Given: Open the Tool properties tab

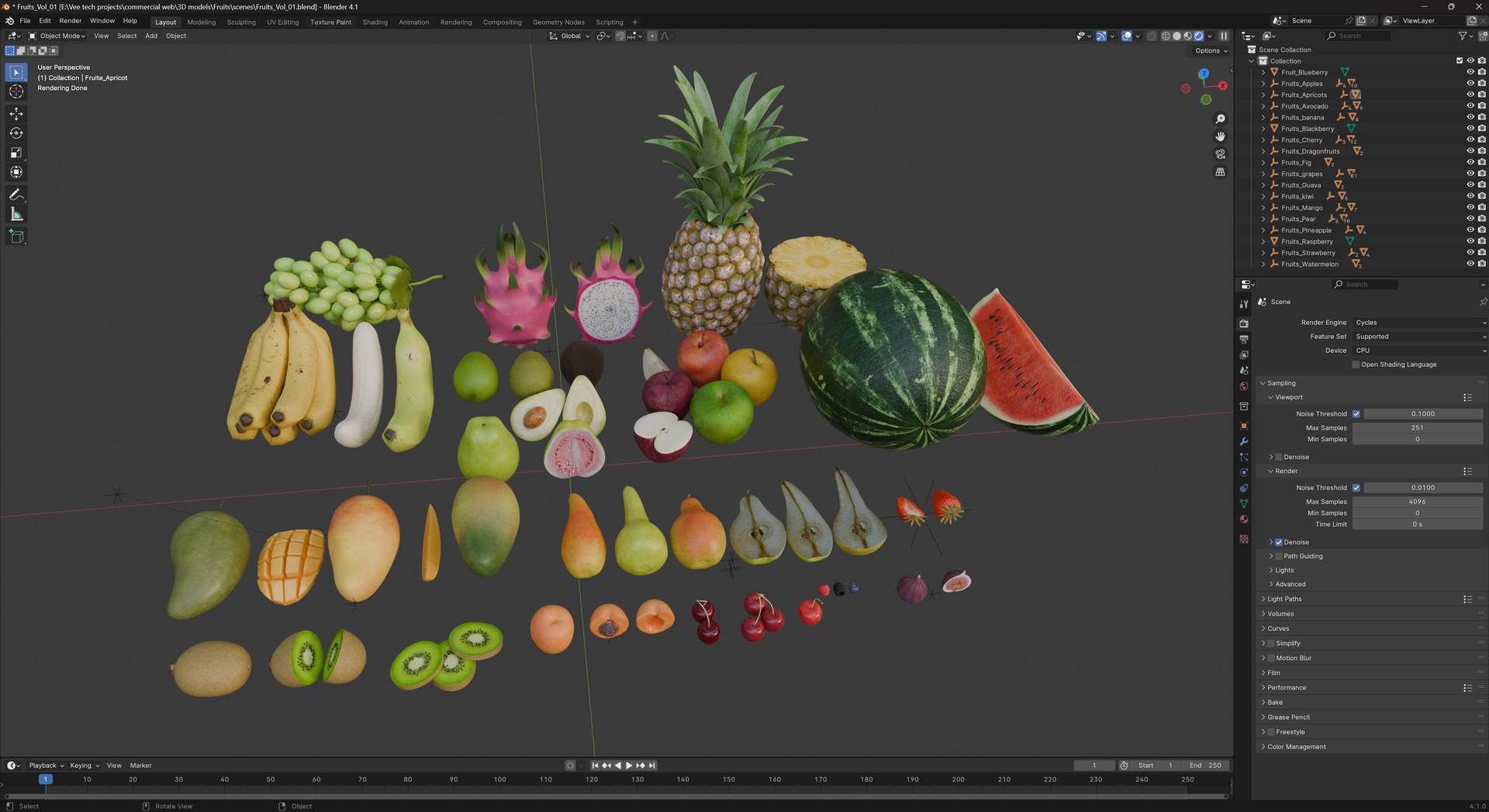Looking at the screenshot, I should [x=1244, y=304].
